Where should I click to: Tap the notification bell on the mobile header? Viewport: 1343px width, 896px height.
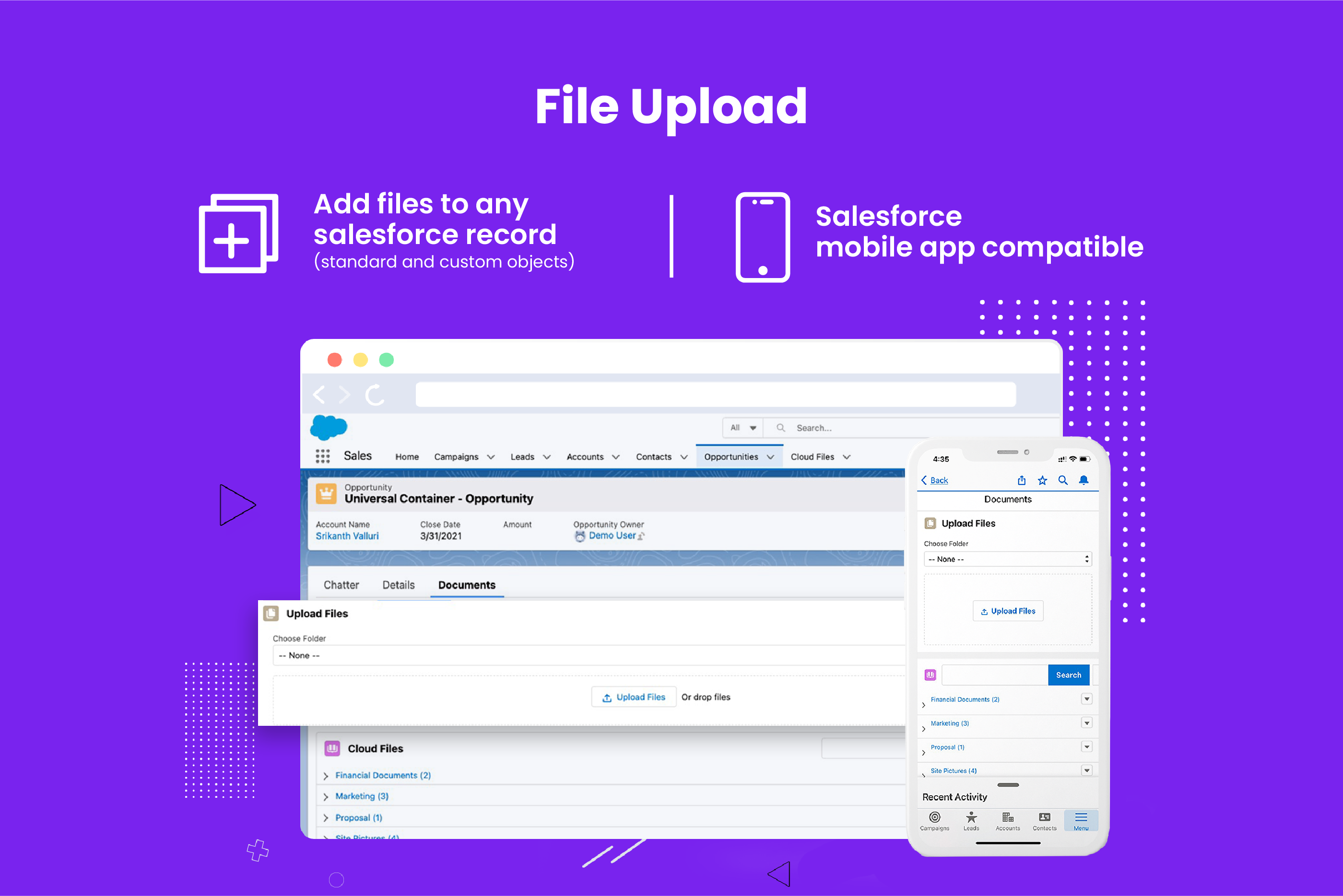point(1084,480)
